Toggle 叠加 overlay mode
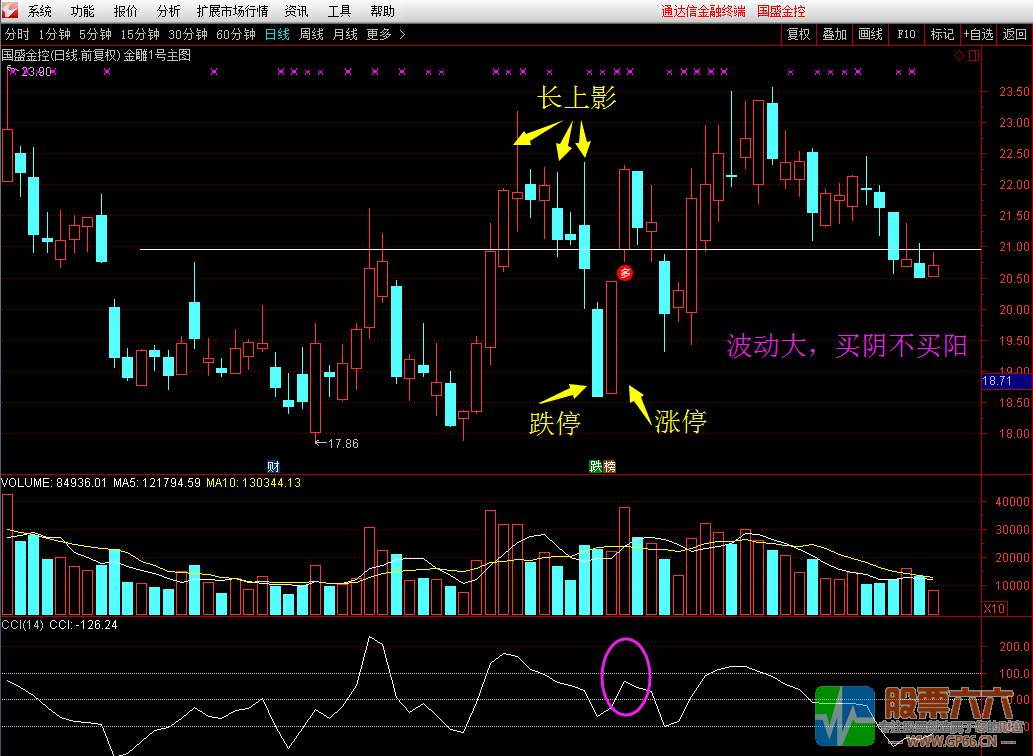The width and height of the screenshot is (1033, 756). pos(834,34)
